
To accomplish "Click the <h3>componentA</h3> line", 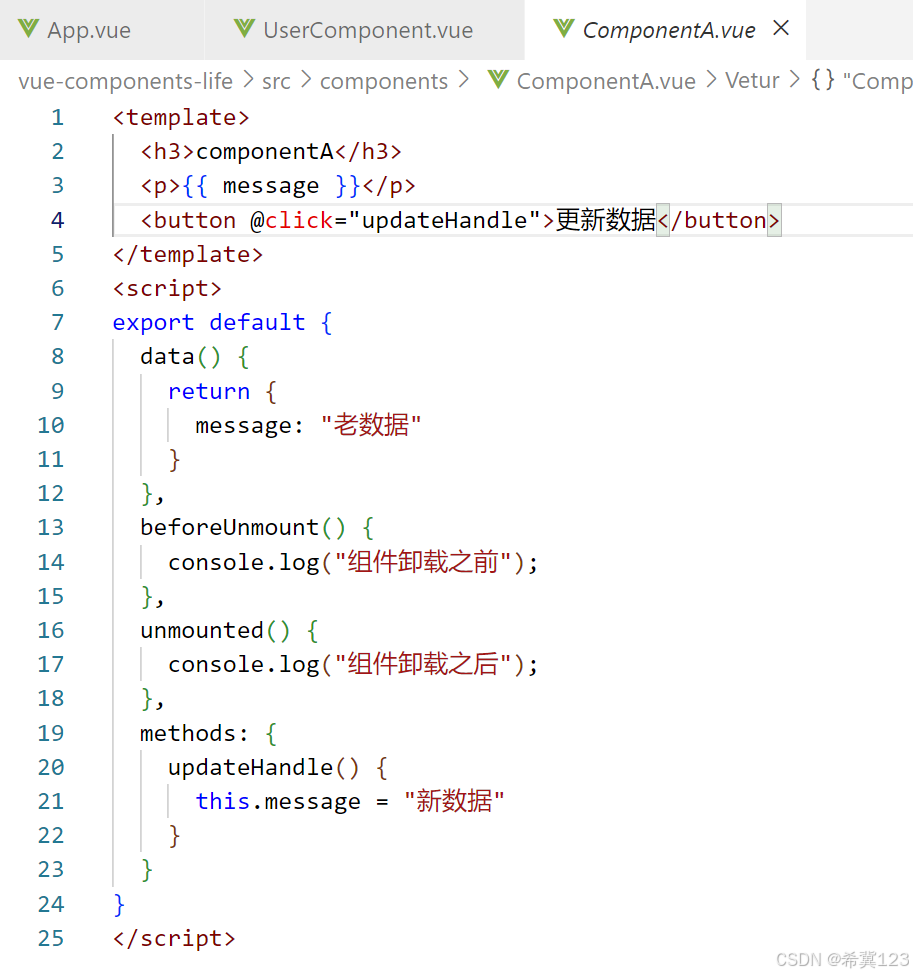I will (271, 152).
